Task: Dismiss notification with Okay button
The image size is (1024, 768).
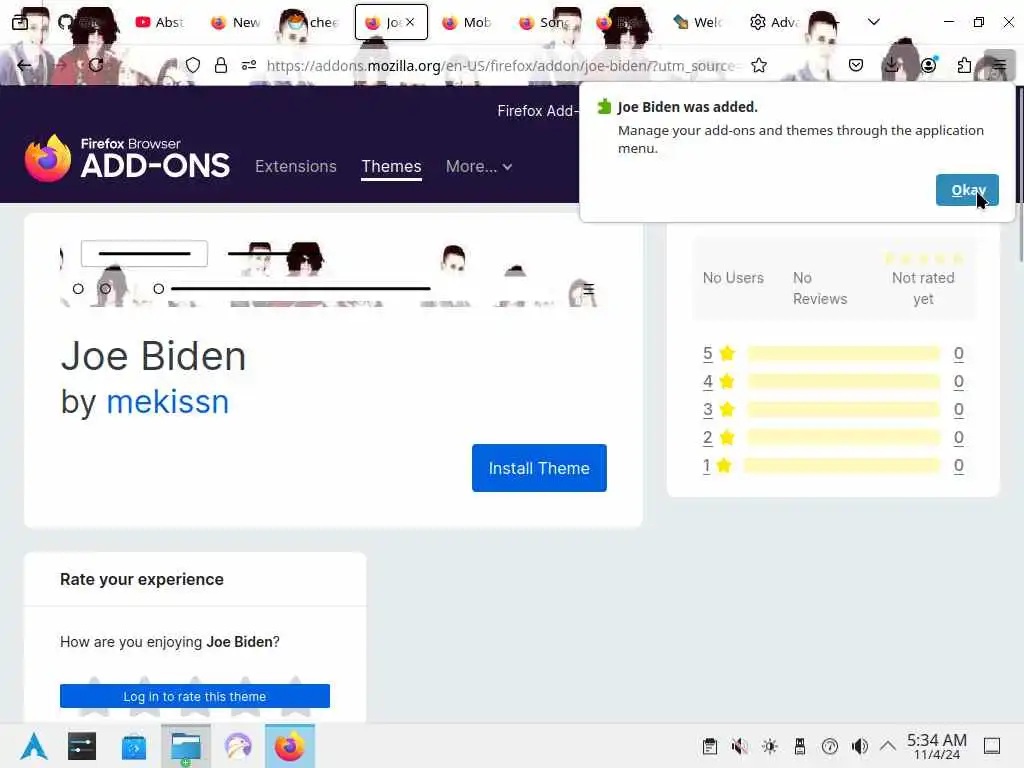Action: 967,190
